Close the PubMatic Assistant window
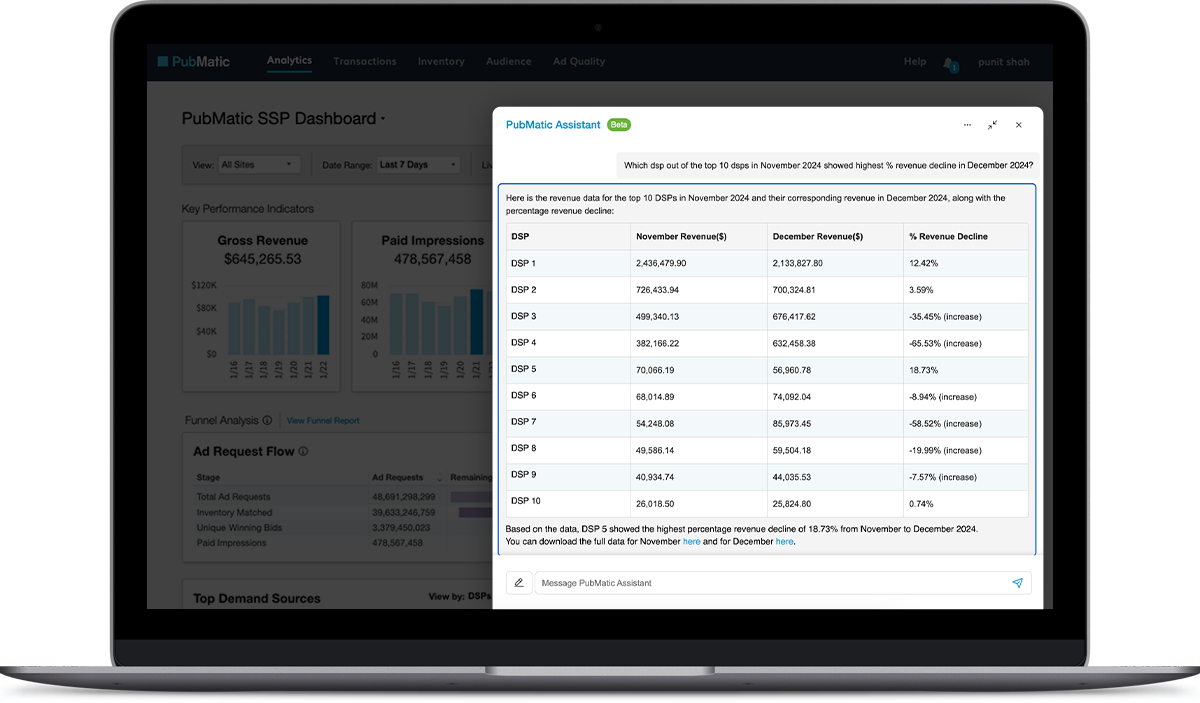This screenshot has width=1200, height=703. pos(1018,125)
